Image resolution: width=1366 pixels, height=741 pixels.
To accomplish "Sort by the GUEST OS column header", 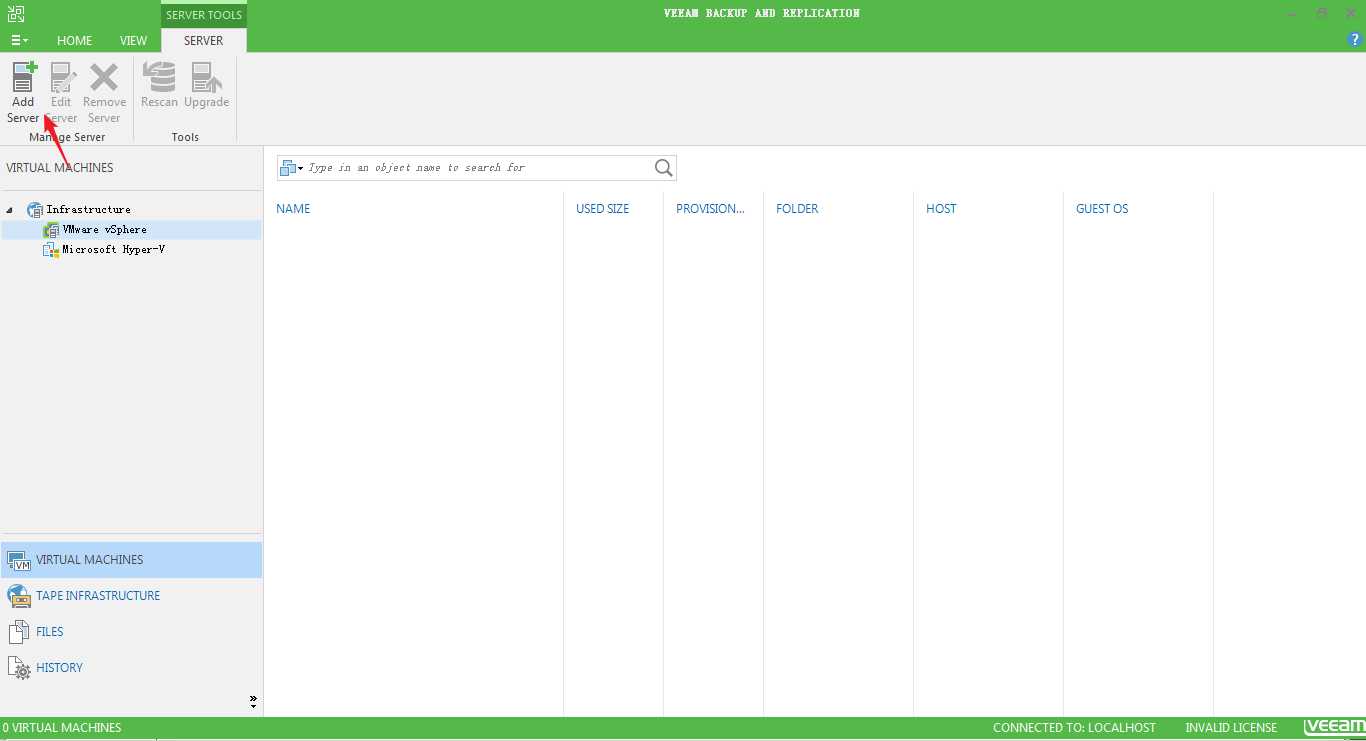I will (1102, 209).
